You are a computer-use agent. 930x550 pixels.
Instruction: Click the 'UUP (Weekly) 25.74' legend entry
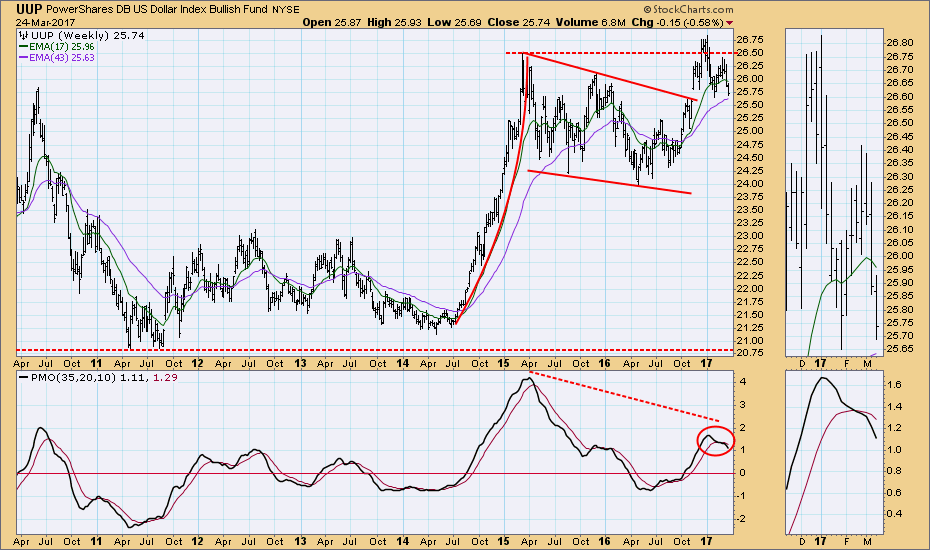coord(82,36)
